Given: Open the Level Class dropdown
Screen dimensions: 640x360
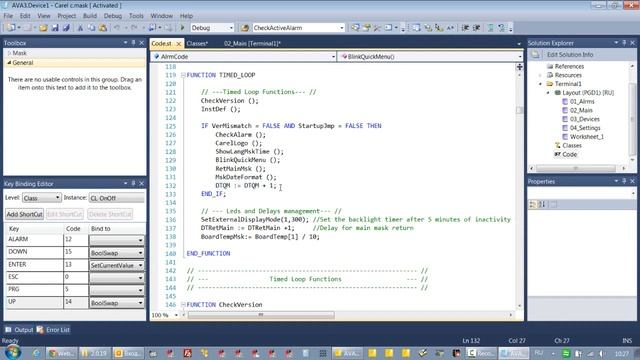Looking at the screenshot, I should [57, 198].
